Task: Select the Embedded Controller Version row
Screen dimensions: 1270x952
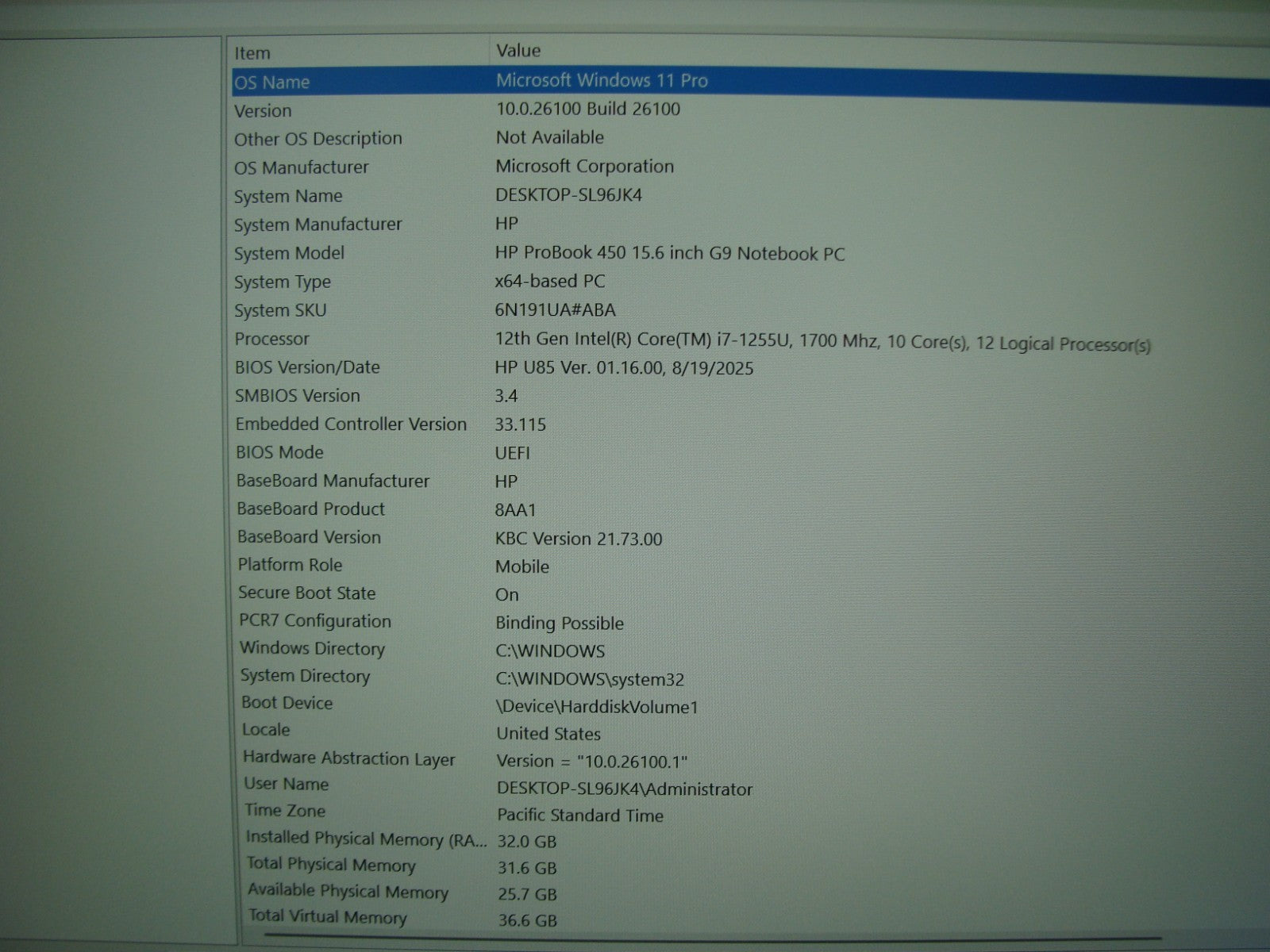Action: coord(351,424)
